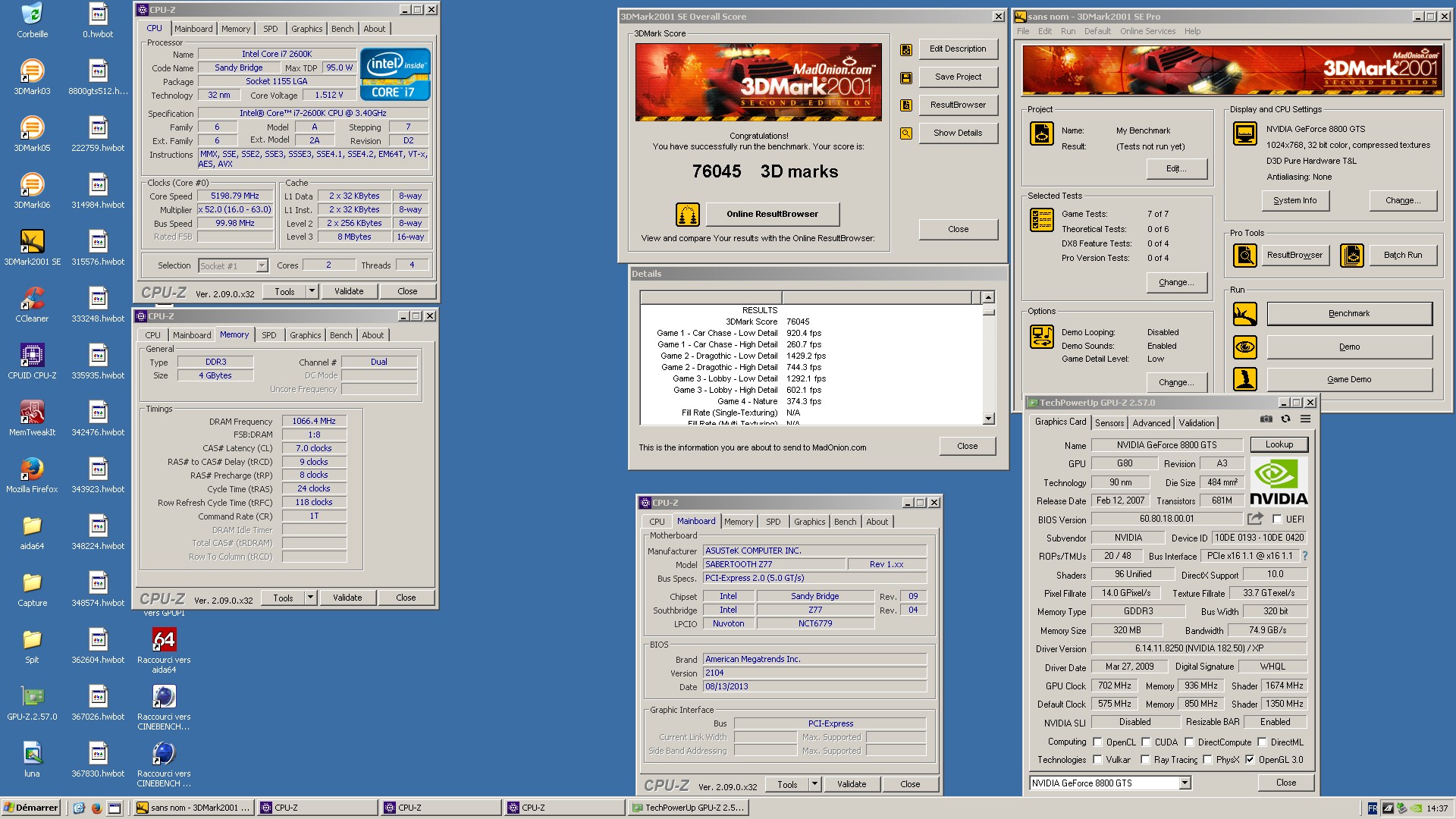
Task: Click the ResultBrowser button in the score window
Action: (x=958, y=105)
